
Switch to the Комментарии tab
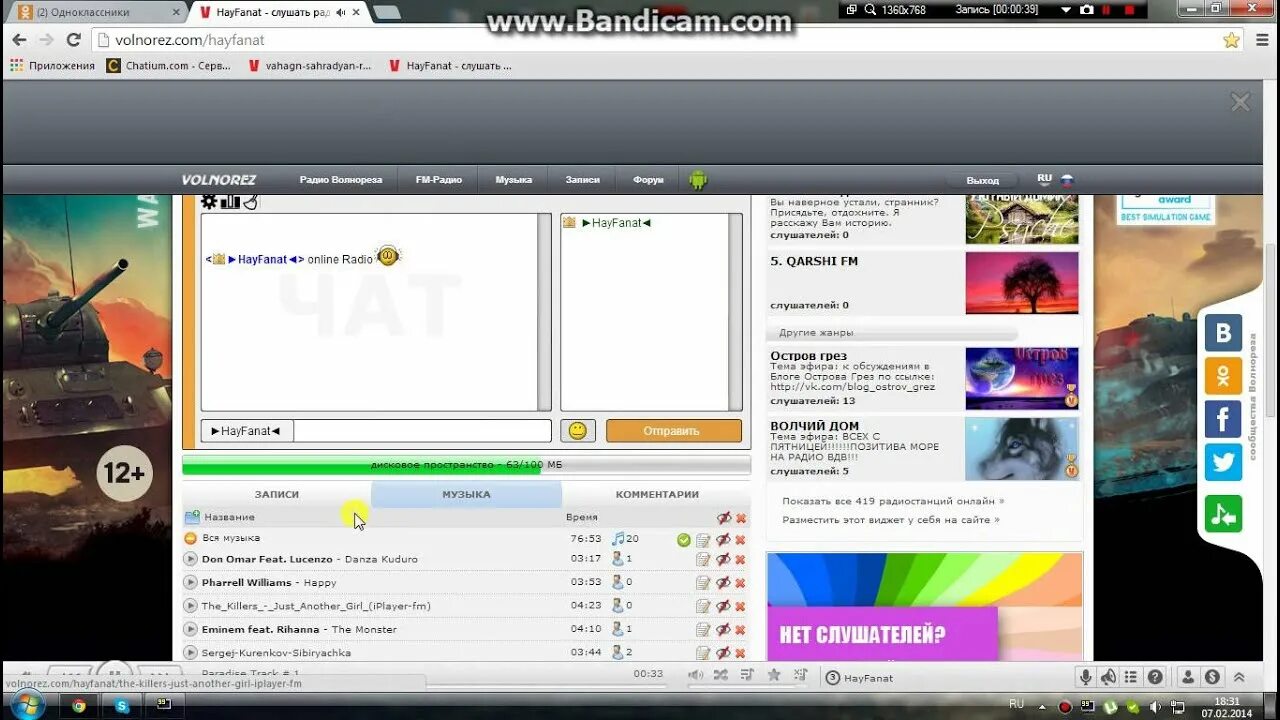click(x=657, y=494)
